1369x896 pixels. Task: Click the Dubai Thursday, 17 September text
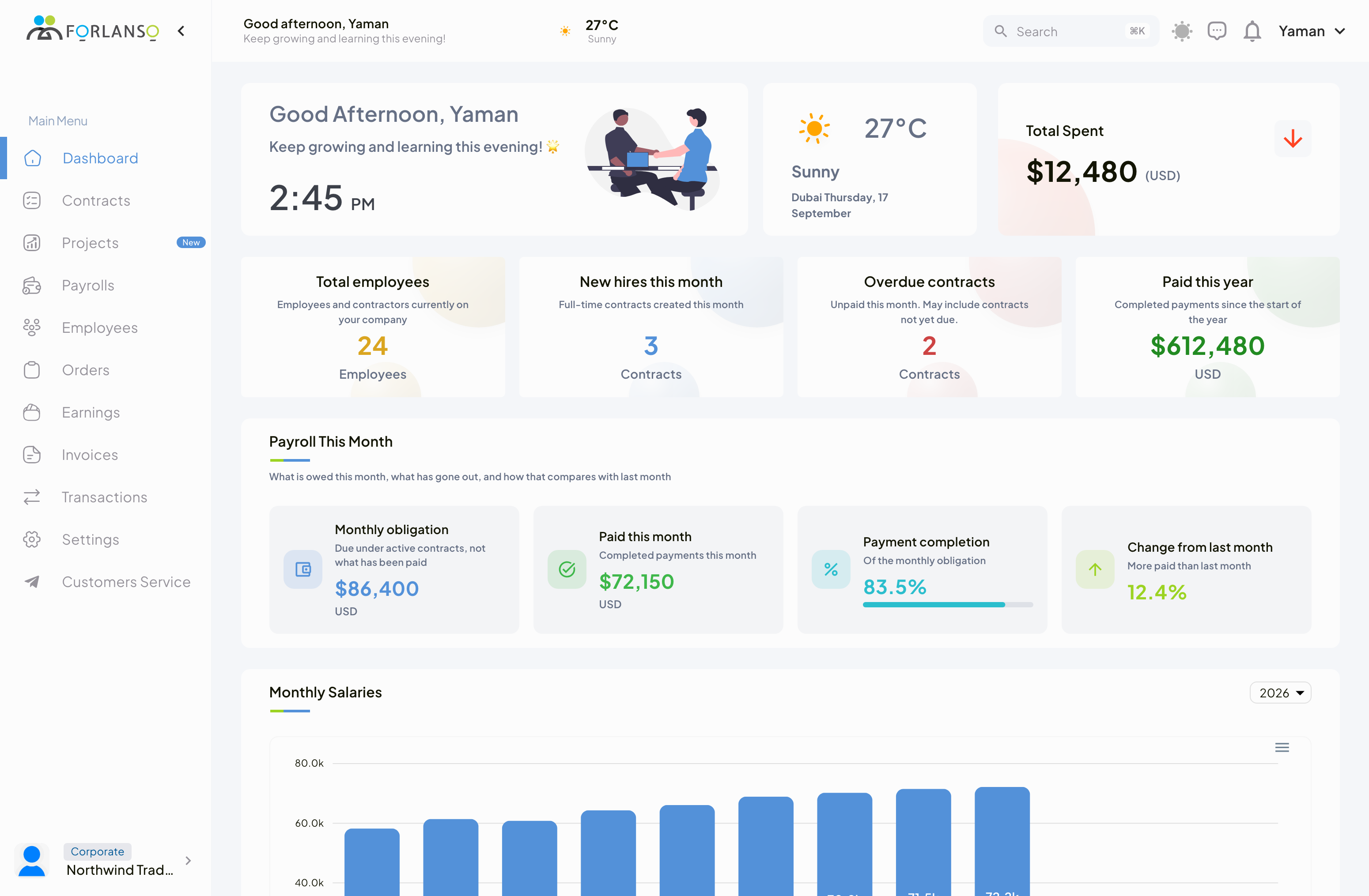click(840, 205)
